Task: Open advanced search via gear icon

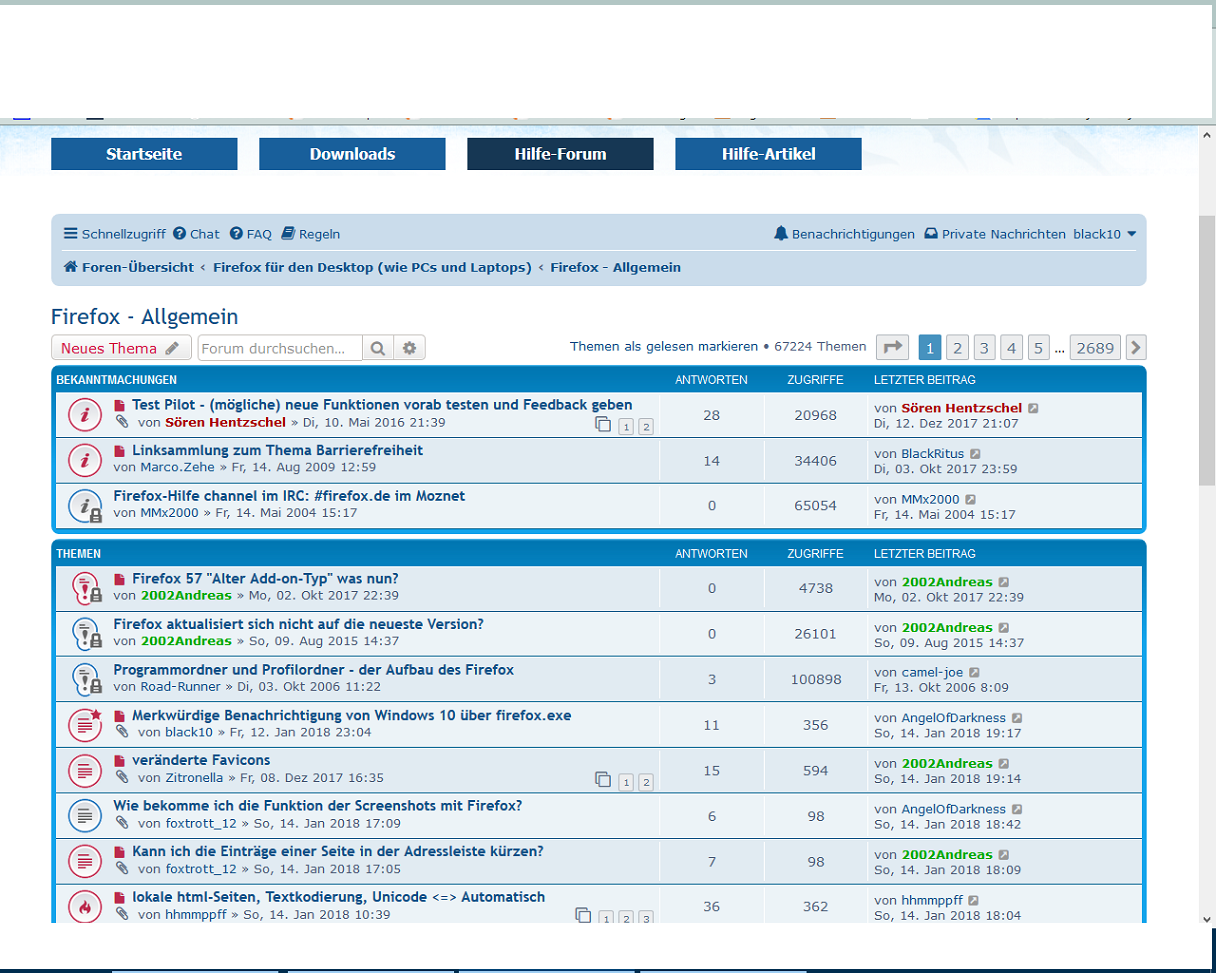Action: 409,348
